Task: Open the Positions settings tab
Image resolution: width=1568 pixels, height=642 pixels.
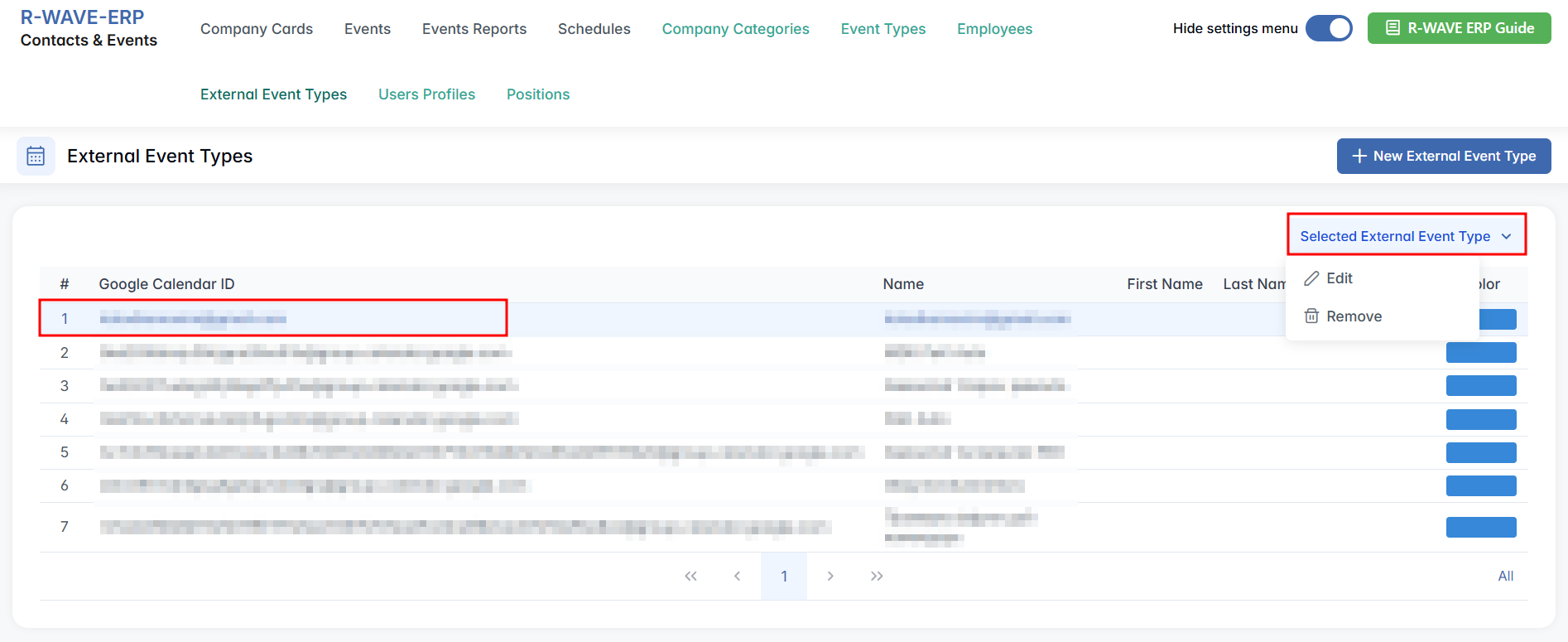Action: tap(538, 94)
